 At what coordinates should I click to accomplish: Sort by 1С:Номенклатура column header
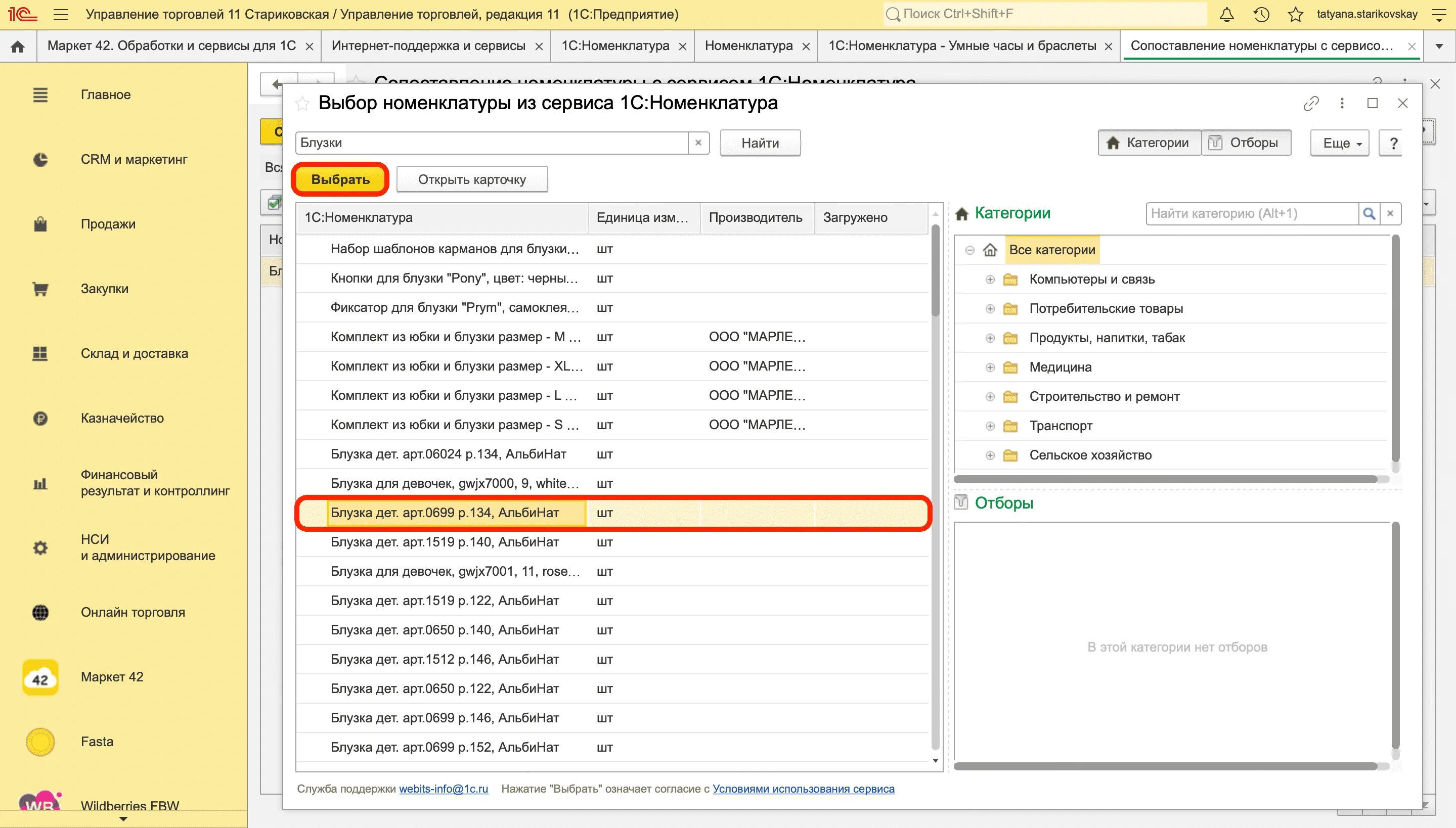point(442,218)
